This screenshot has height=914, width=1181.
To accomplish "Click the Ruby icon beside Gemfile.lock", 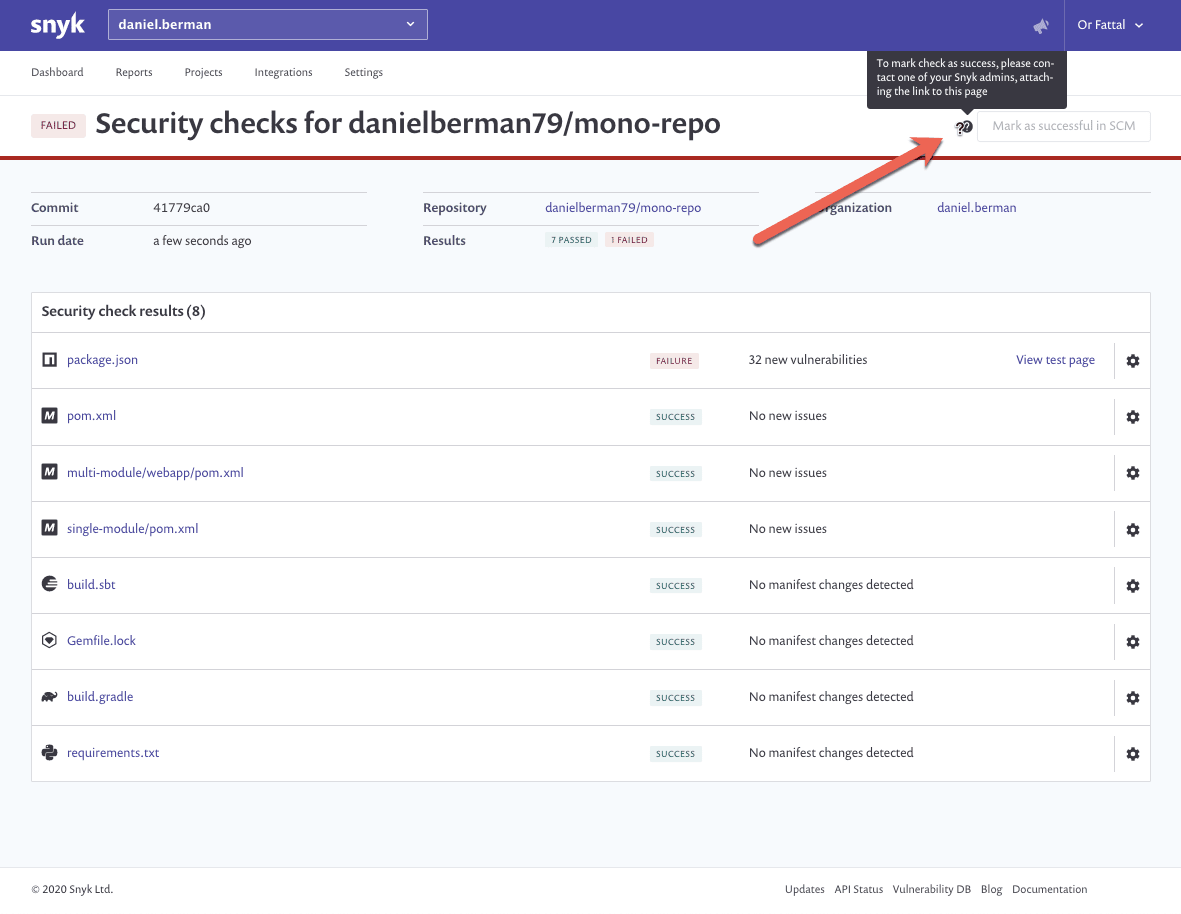I will [49, 641].
